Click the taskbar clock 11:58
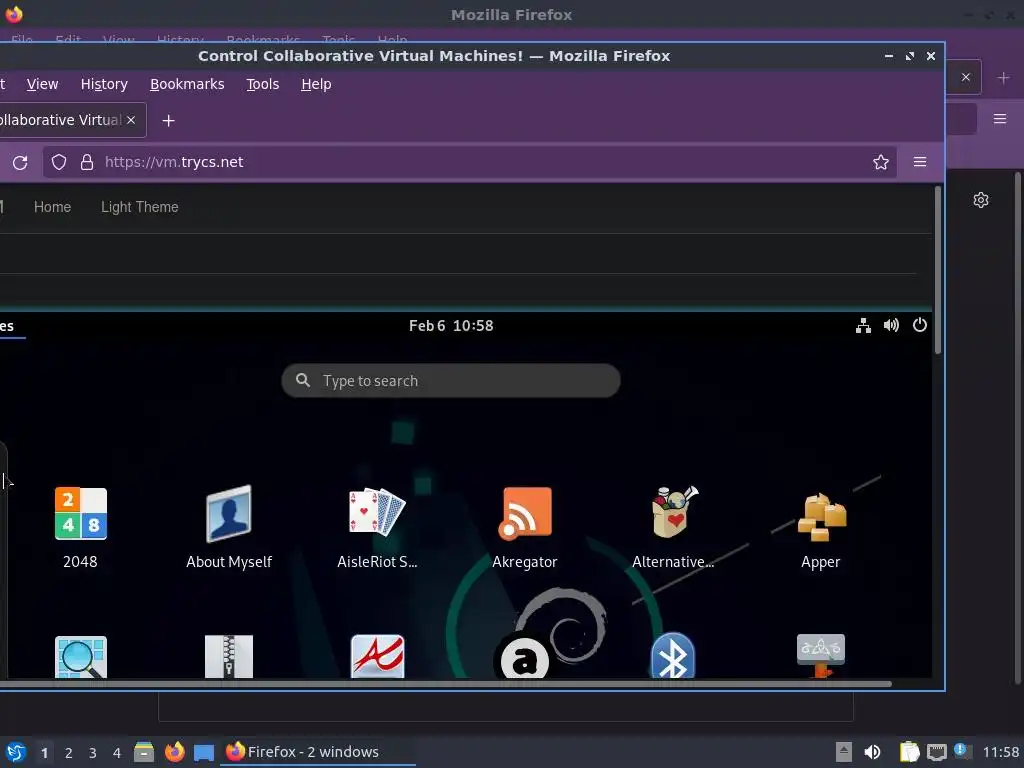Viewport: 1024px width, 768px height. point(1000,752)
